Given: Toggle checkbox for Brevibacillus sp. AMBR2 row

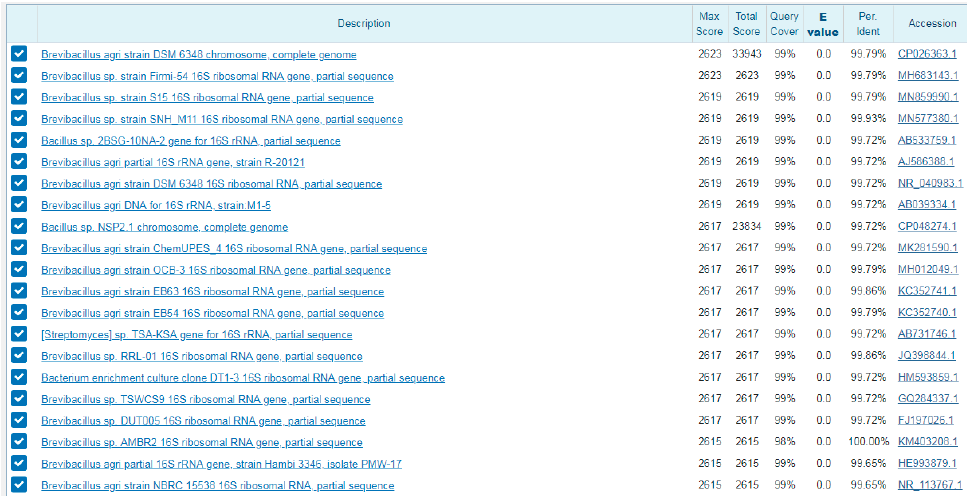Looking at the screenshot, I should pyautogui.click(x=19, y=442).
